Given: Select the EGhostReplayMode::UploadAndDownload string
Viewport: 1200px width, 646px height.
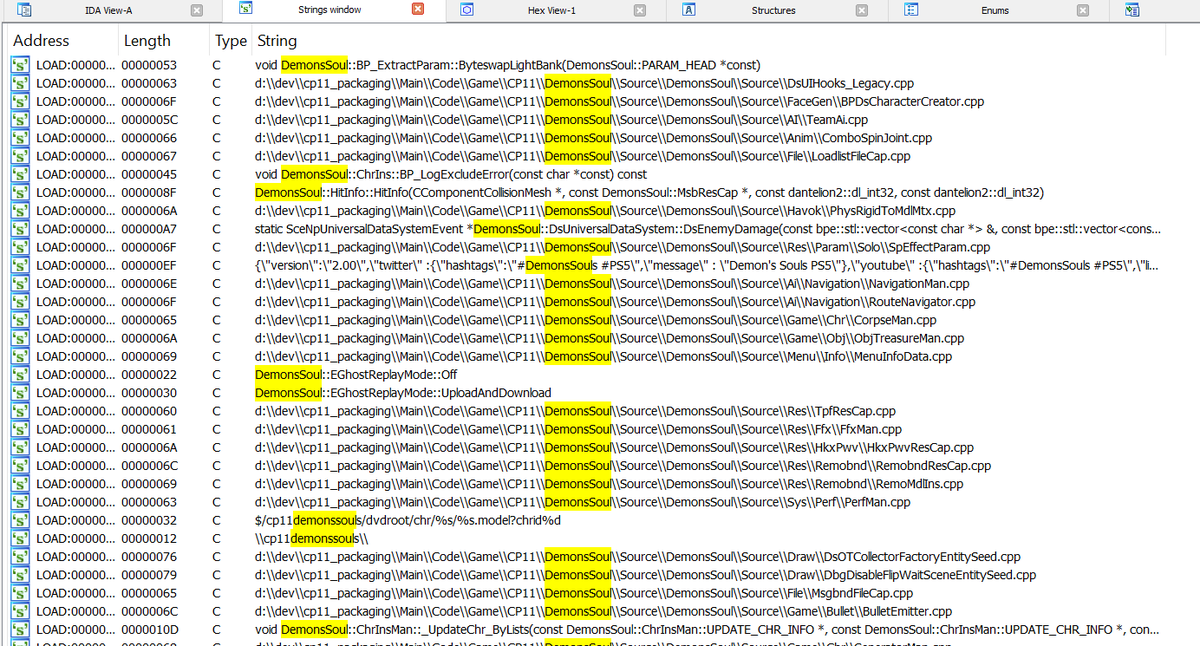Looking at the screenshot, I should pos(403,392).
